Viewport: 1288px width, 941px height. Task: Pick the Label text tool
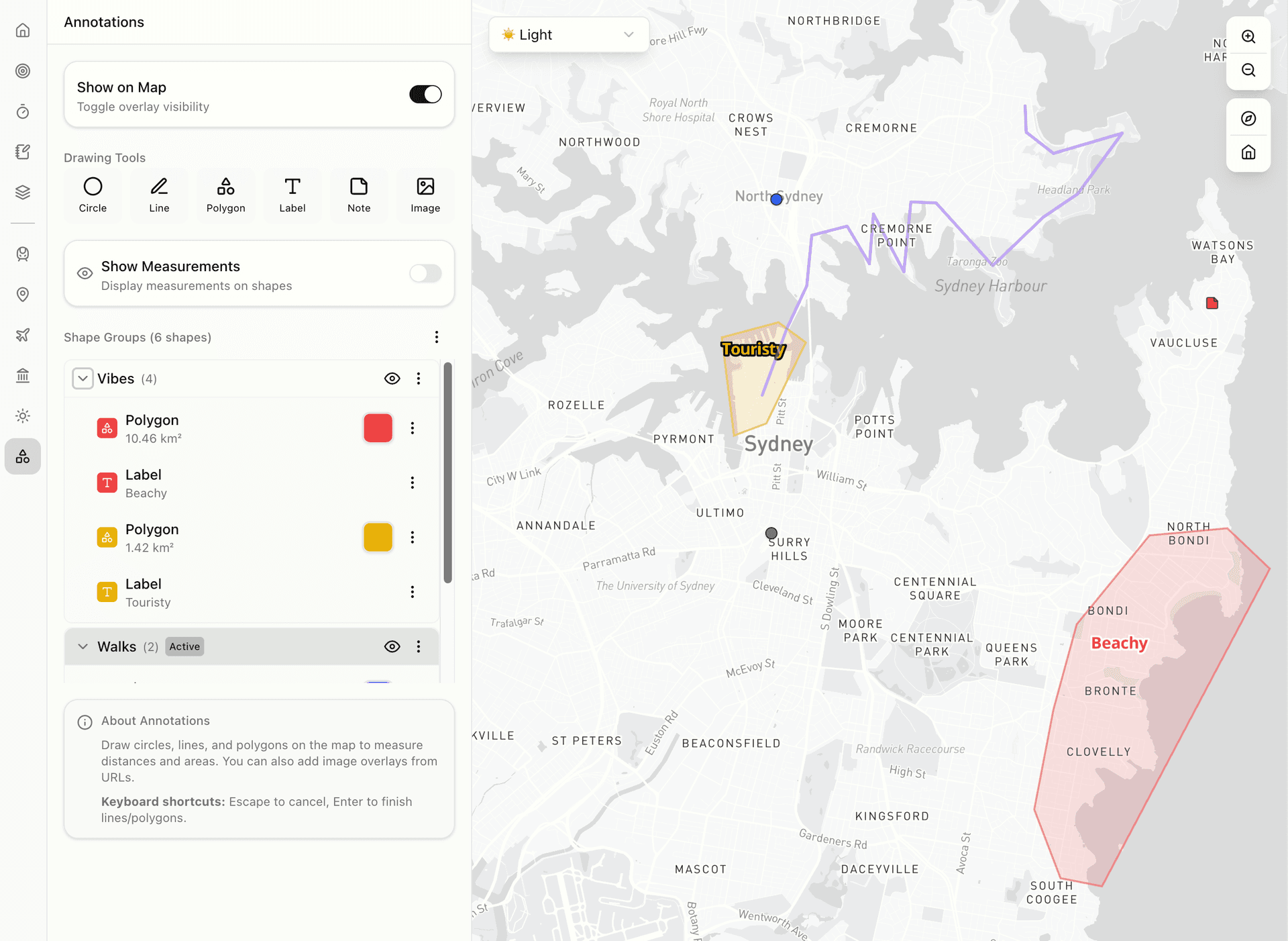pyautogui.click(x=292, y=195)
